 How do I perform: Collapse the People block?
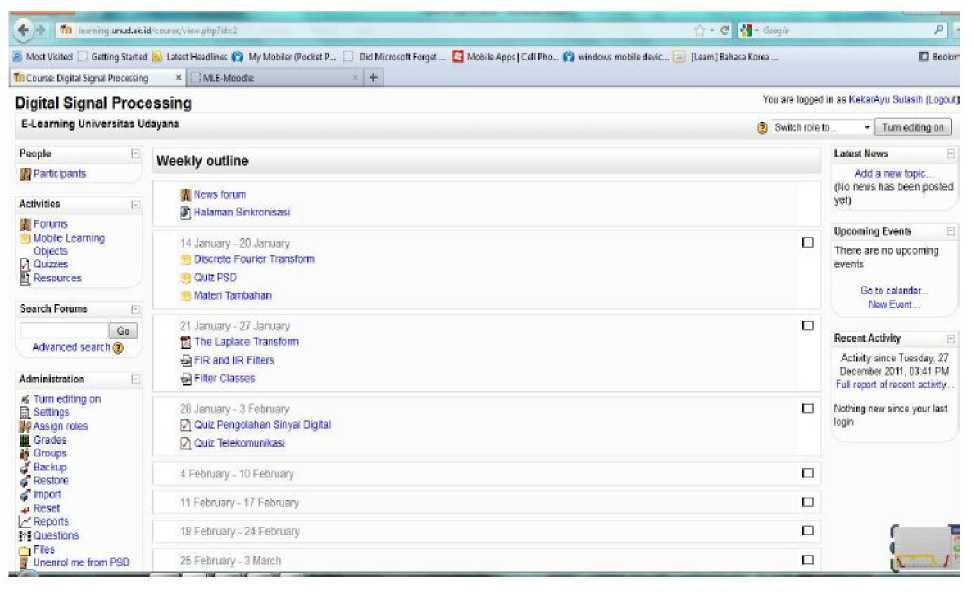point(135,154)
